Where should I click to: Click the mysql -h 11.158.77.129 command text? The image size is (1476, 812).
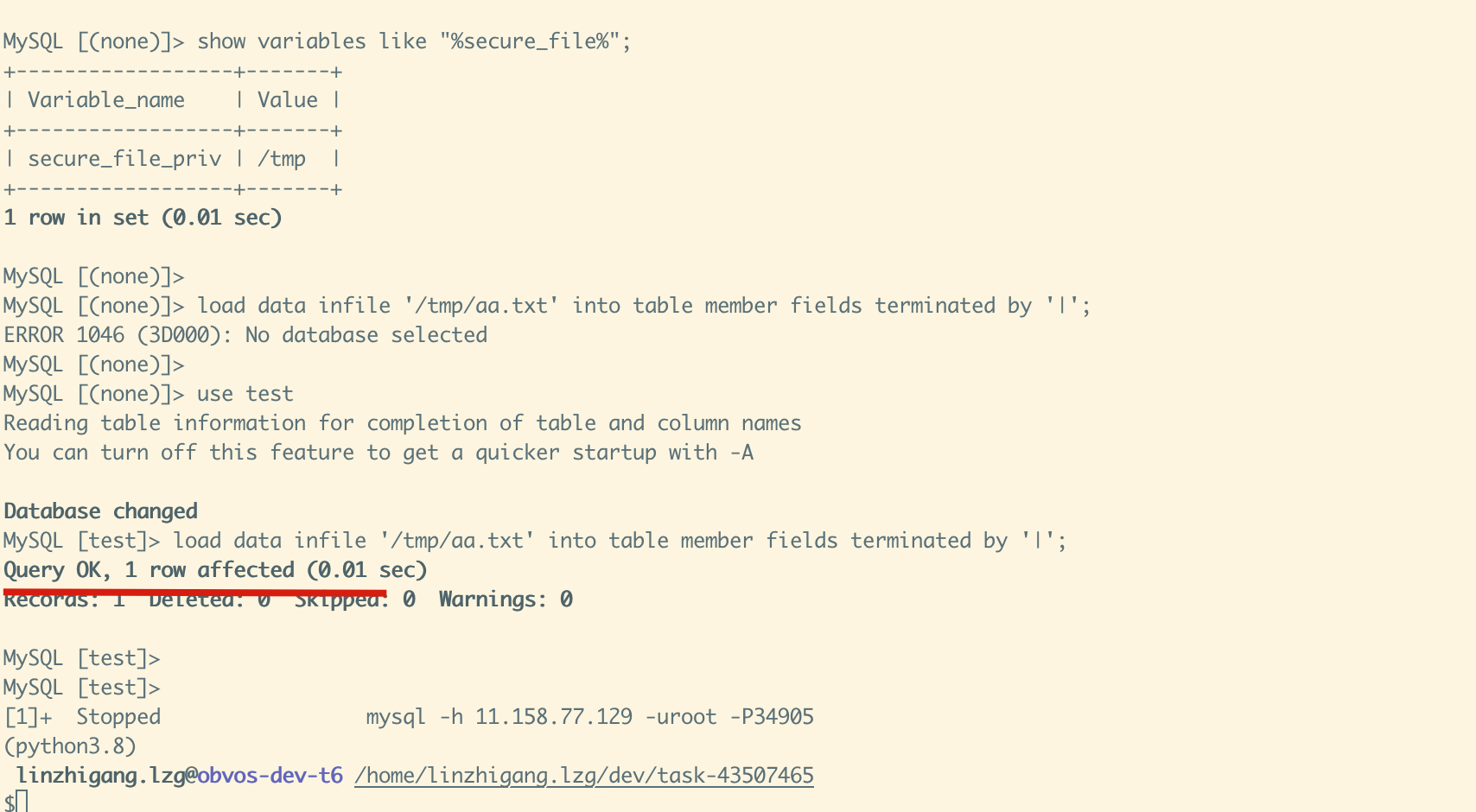pos(589,717)
